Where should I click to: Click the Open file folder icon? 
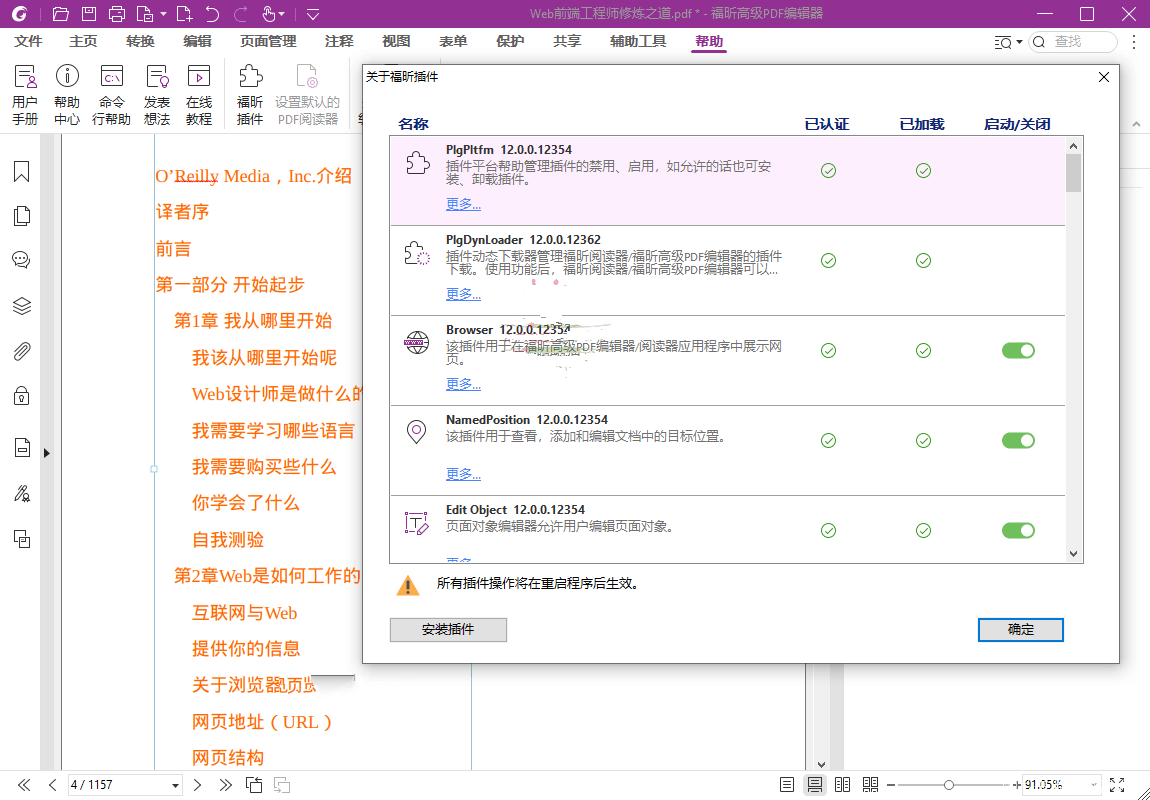pyautogui.click(x=61, y=14)
